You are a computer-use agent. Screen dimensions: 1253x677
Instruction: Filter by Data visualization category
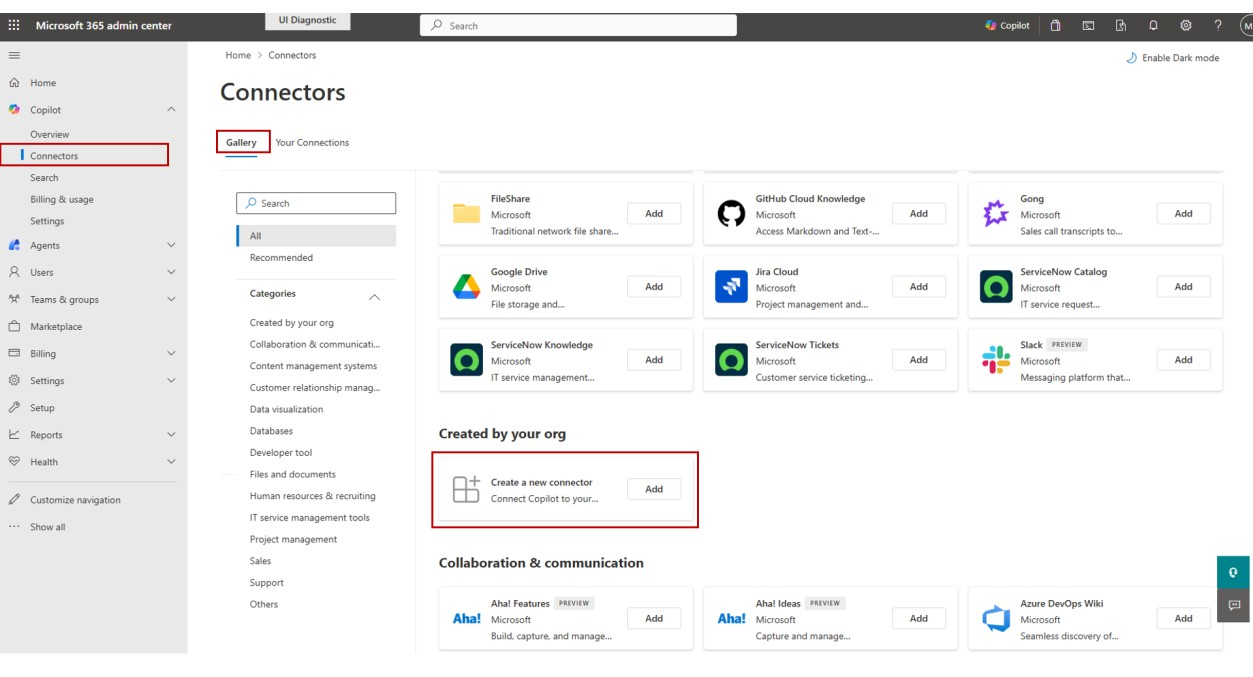pos(286,409)
